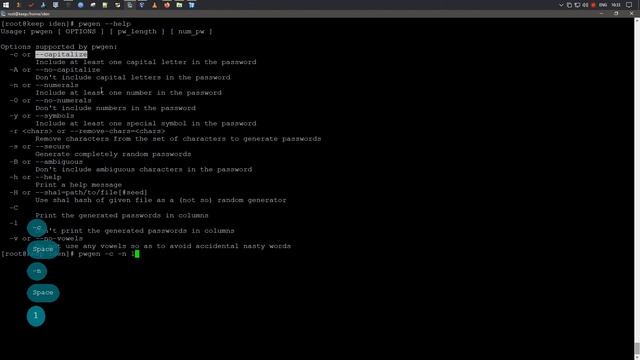
Task: Click 'Don't include ambiguous characters' line
Action: 144,169
